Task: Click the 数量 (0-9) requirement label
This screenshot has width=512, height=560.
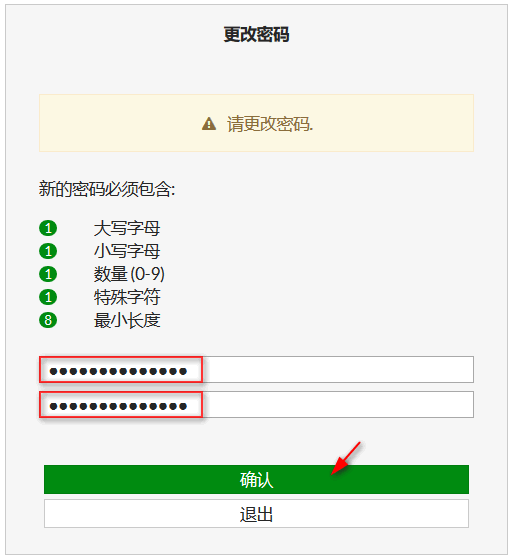Action: [129, 274]
